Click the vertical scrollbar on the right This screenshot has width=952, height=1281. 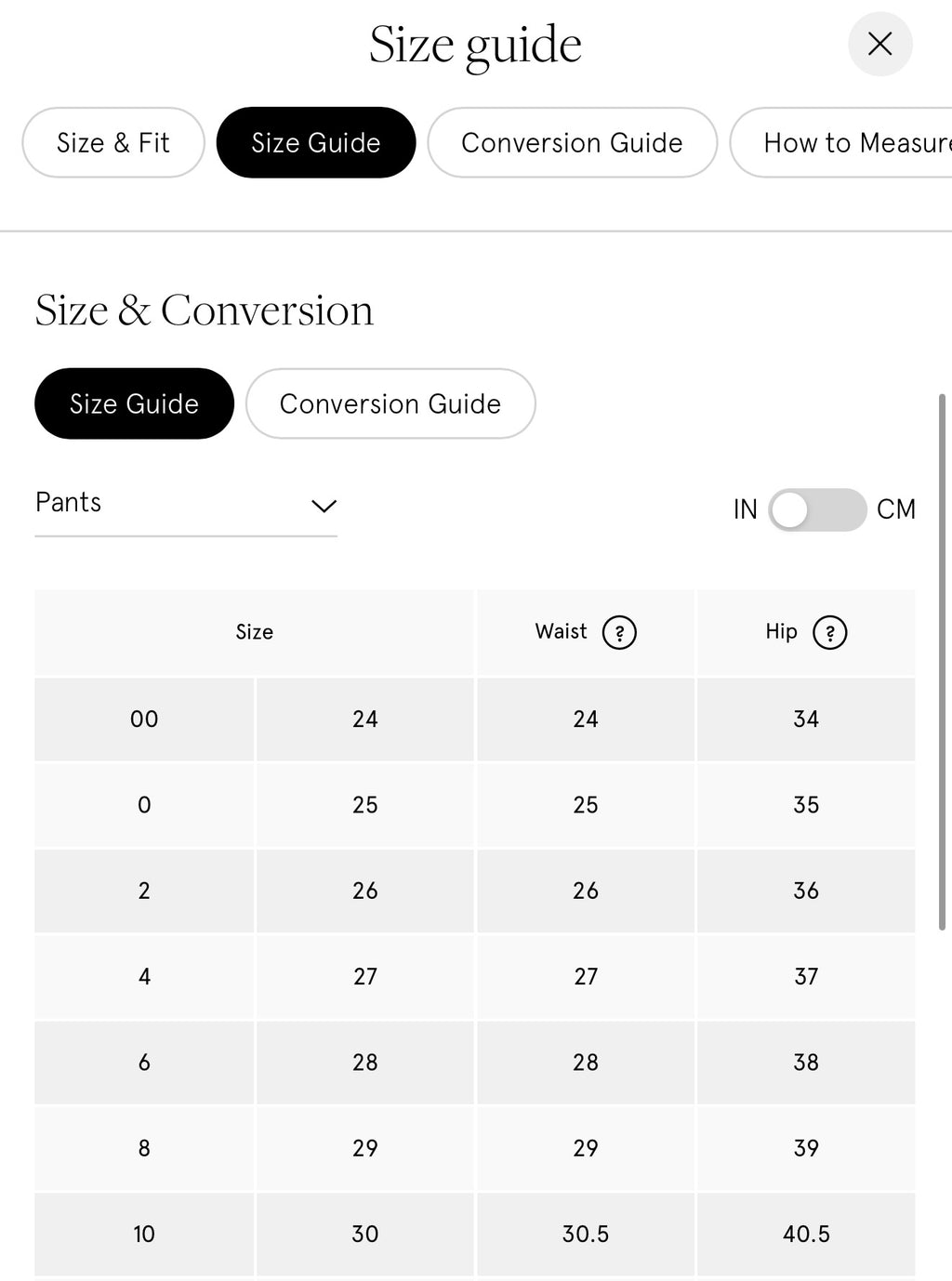[x=942, y=662]
